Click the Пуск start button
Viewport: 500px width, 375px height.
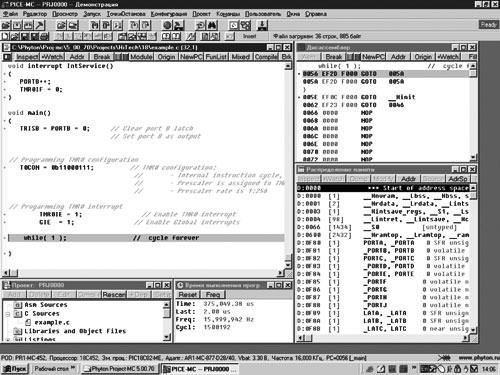(x=15, y=369)
